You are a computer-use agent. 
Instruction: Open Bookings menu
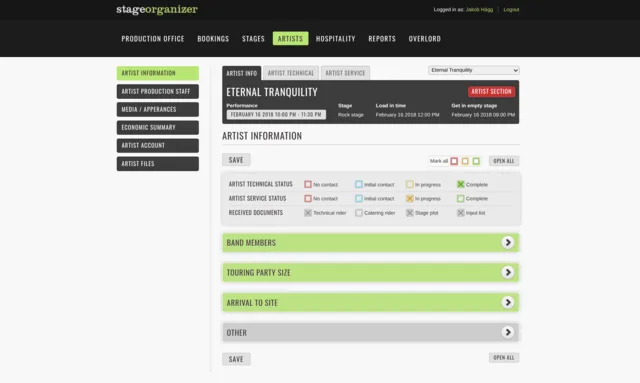pyautogui.click(x=213, y=39)
